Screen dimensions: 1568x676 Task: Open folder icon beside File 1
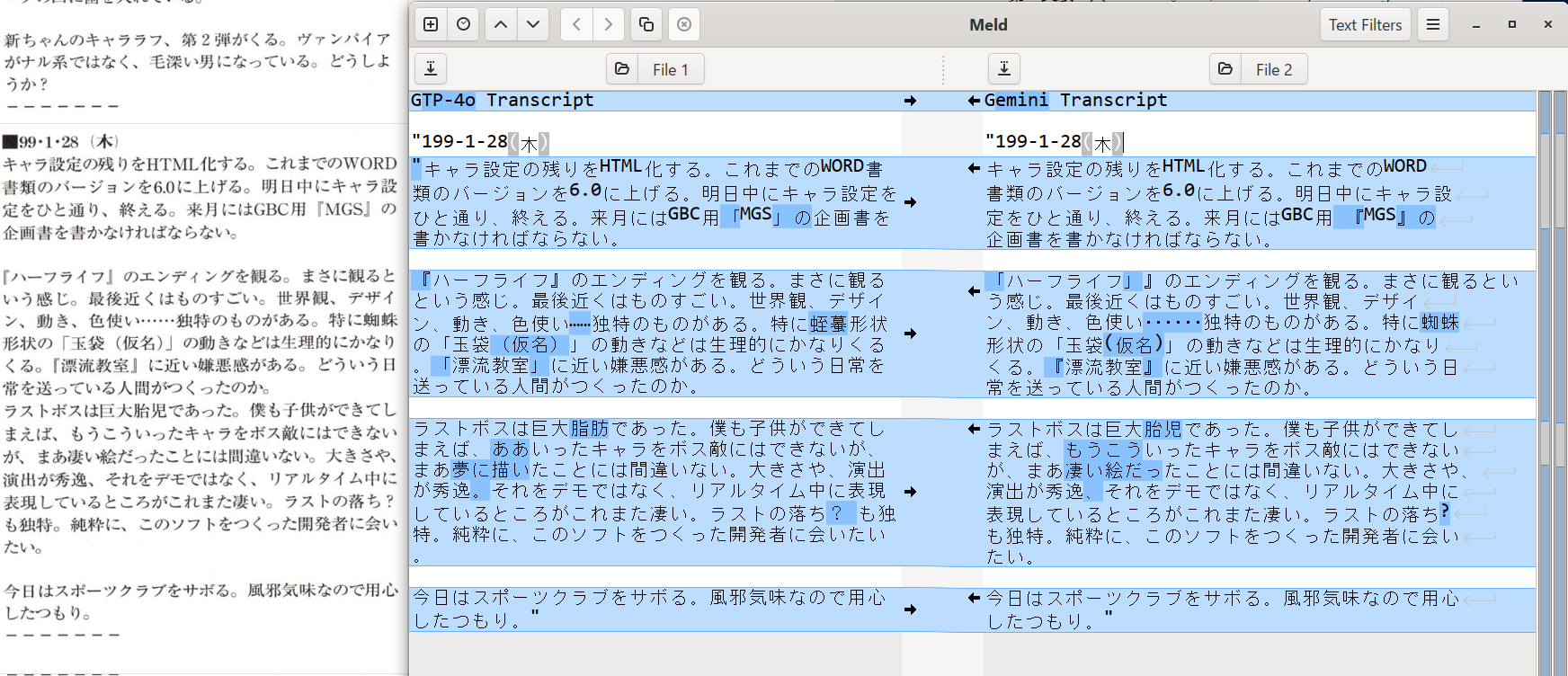[x=621, y=69]
